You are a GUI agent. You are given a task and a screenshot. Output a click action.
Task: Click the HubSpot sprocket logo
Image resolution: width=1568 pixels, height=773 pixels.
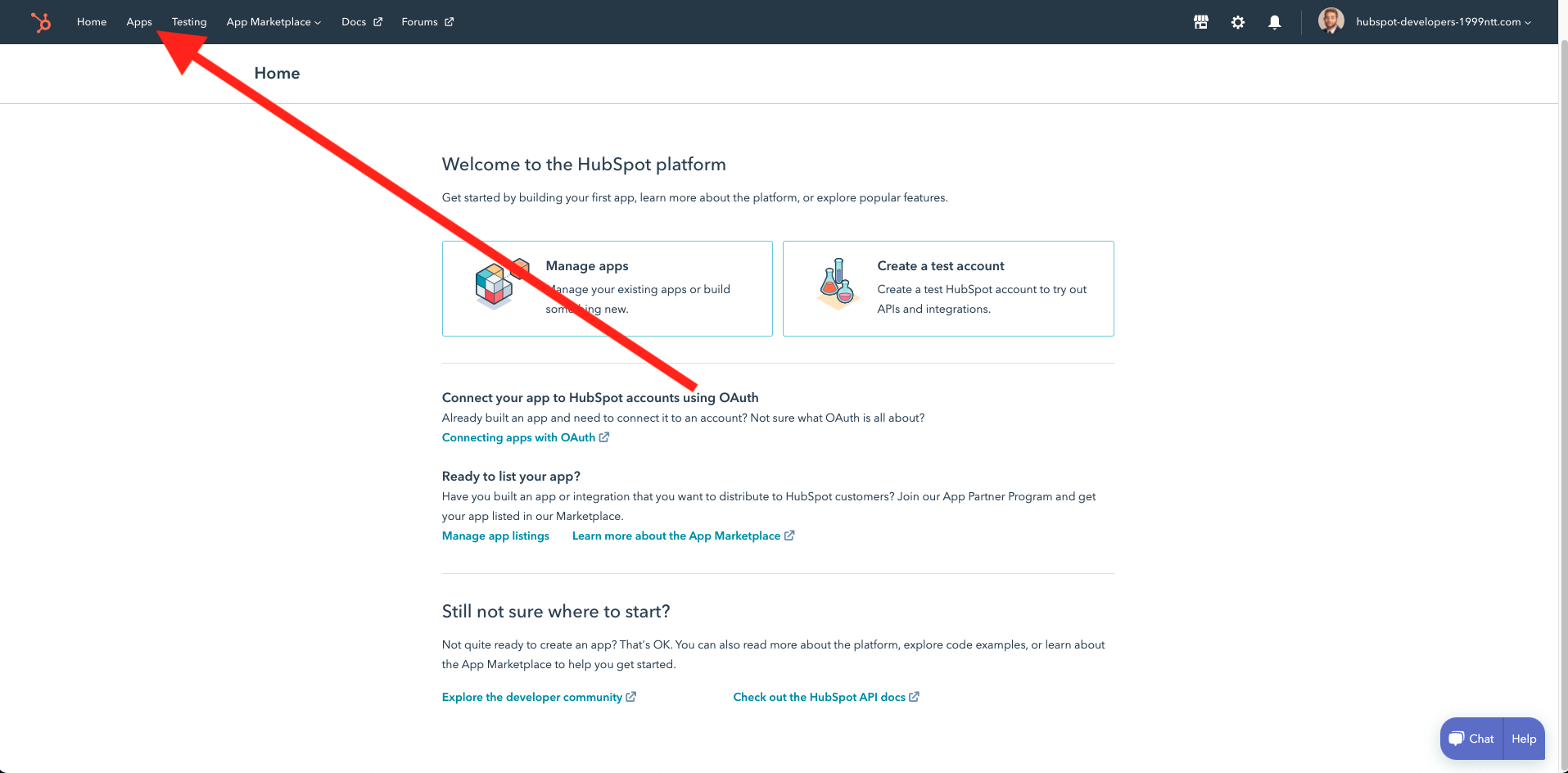pyautogui.click(x=41, y=22)
